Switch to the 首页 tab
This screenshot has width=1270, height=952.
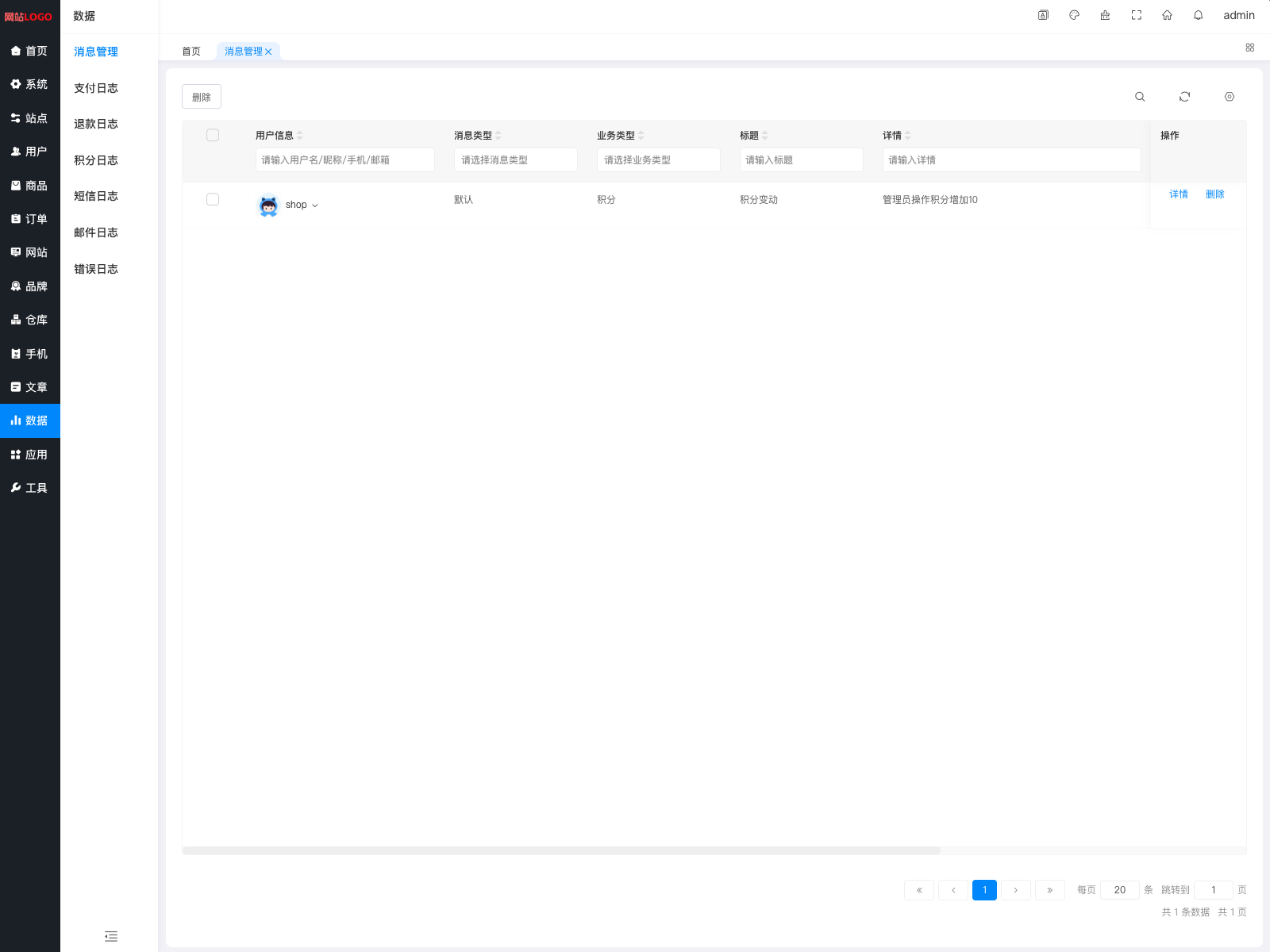point(191,52)
